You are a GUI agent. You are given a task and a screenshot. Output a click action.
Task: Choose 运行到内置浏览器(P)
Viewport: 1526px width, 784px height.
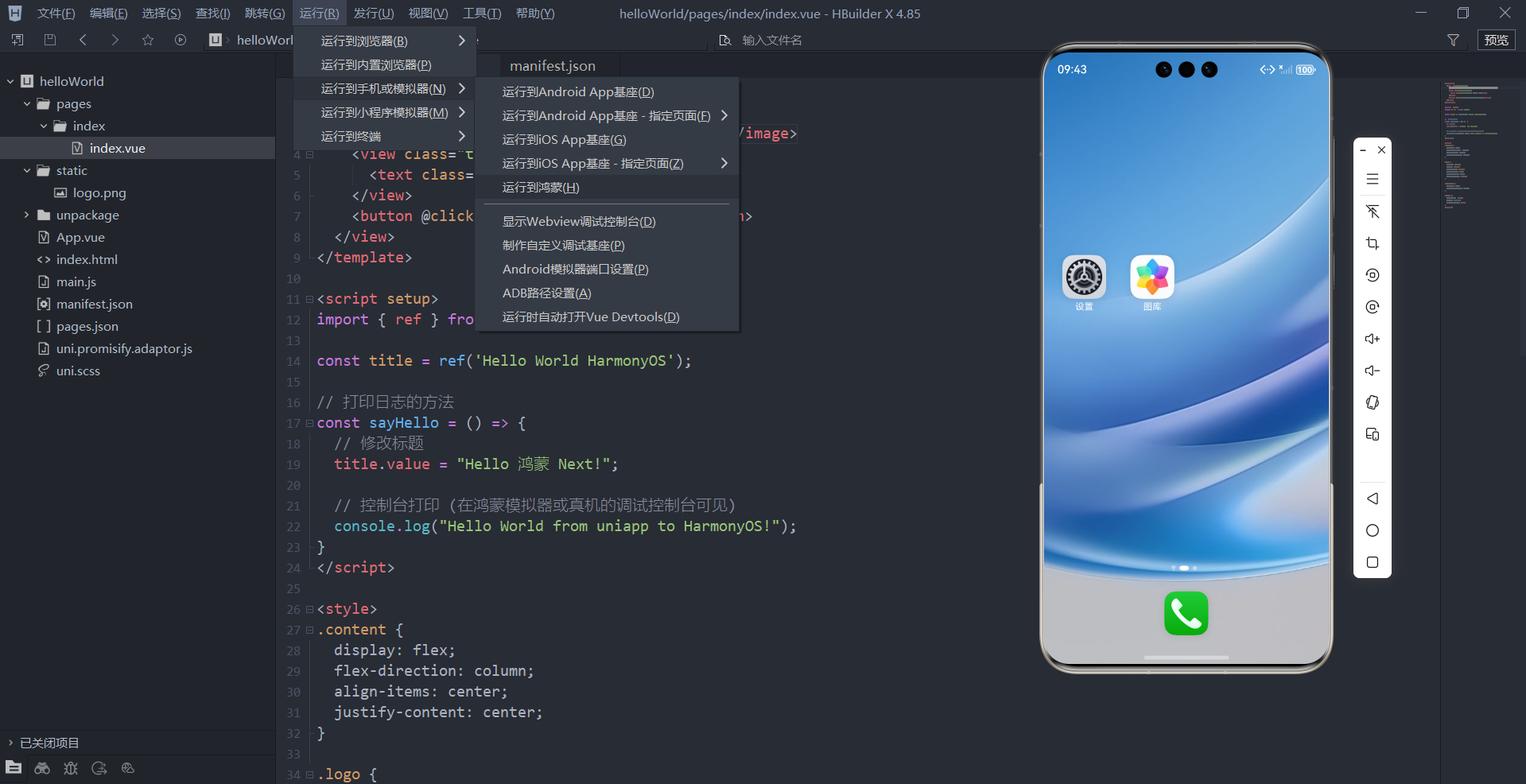coord(385,64)
